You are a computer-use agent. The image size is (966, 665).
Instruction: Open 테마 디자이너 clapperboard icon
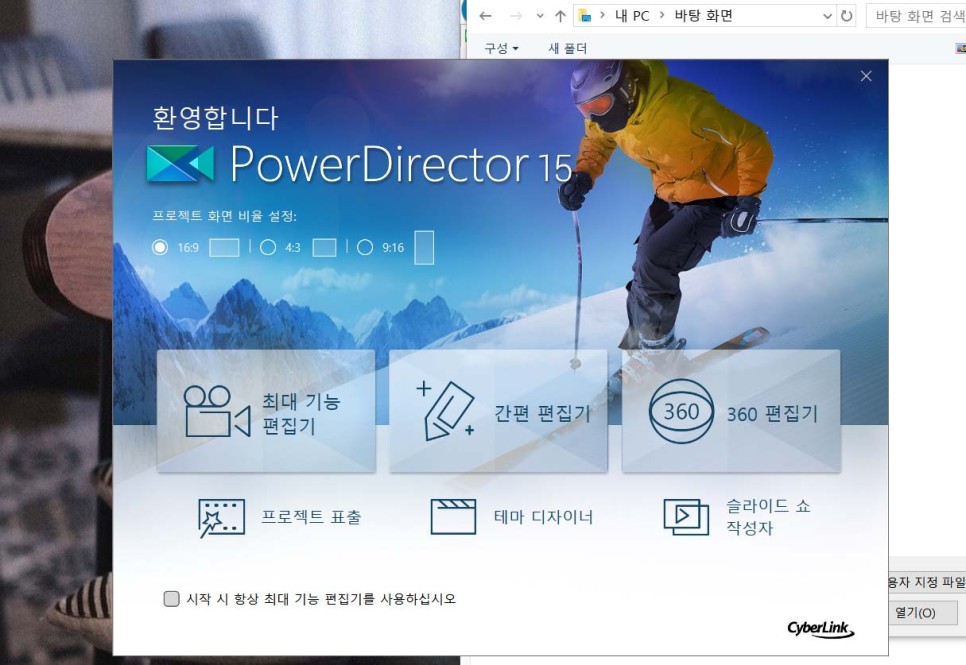[455, 517]
